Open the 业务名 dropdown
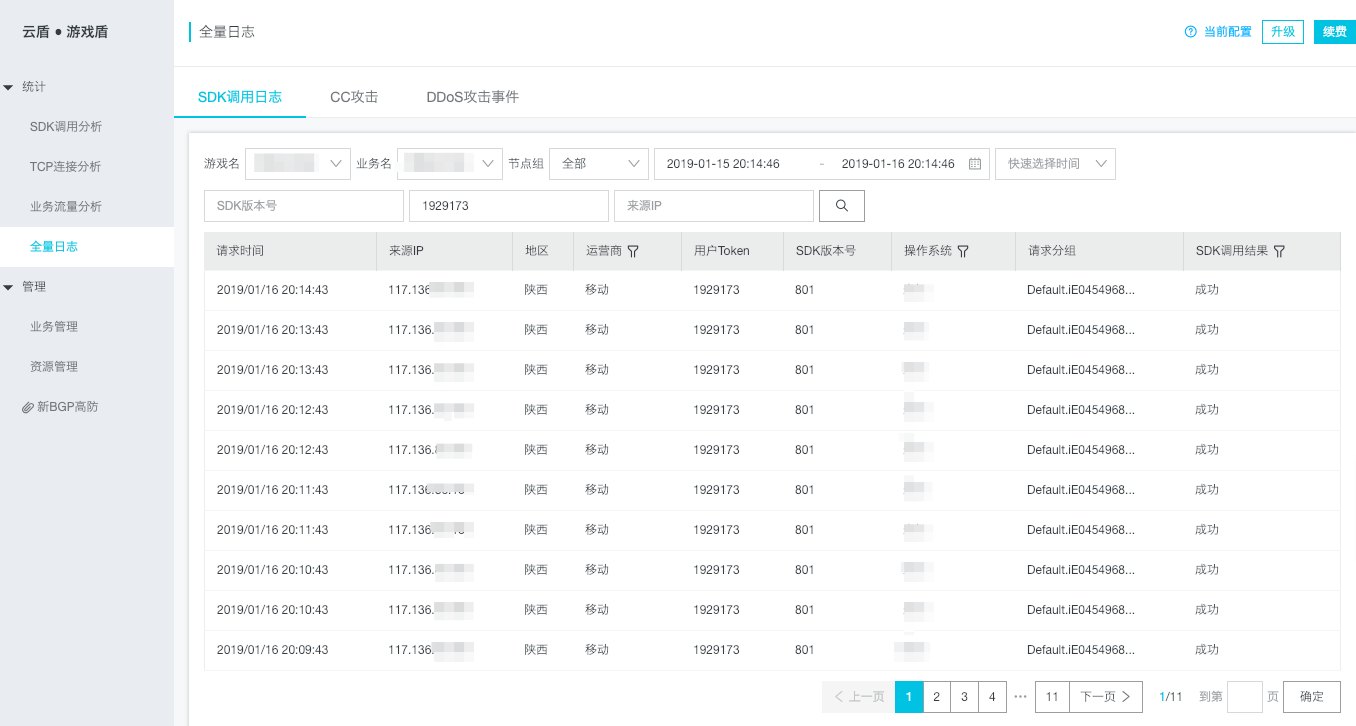 (x=450, y=164)
